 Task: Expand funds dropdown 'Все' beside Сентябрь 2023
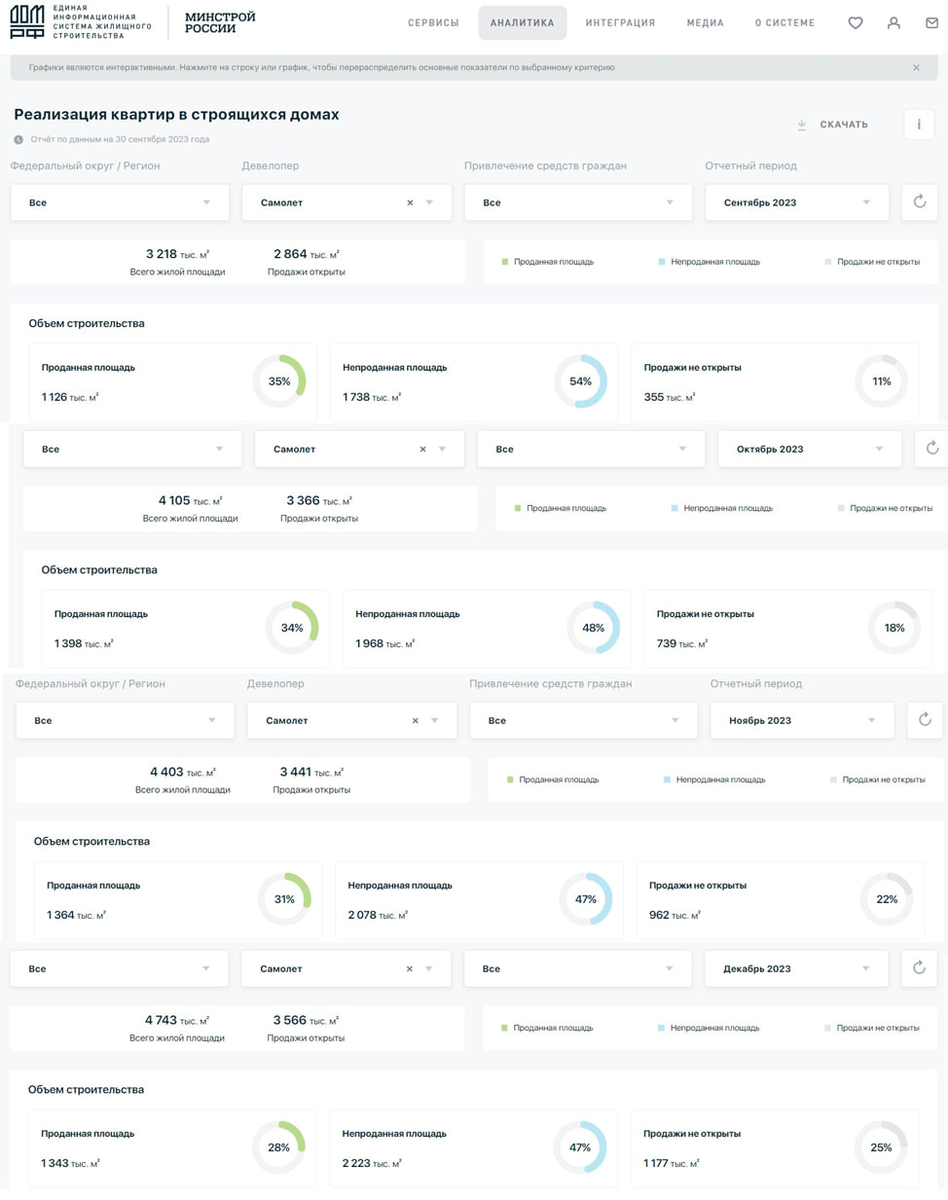click(578, 202)
